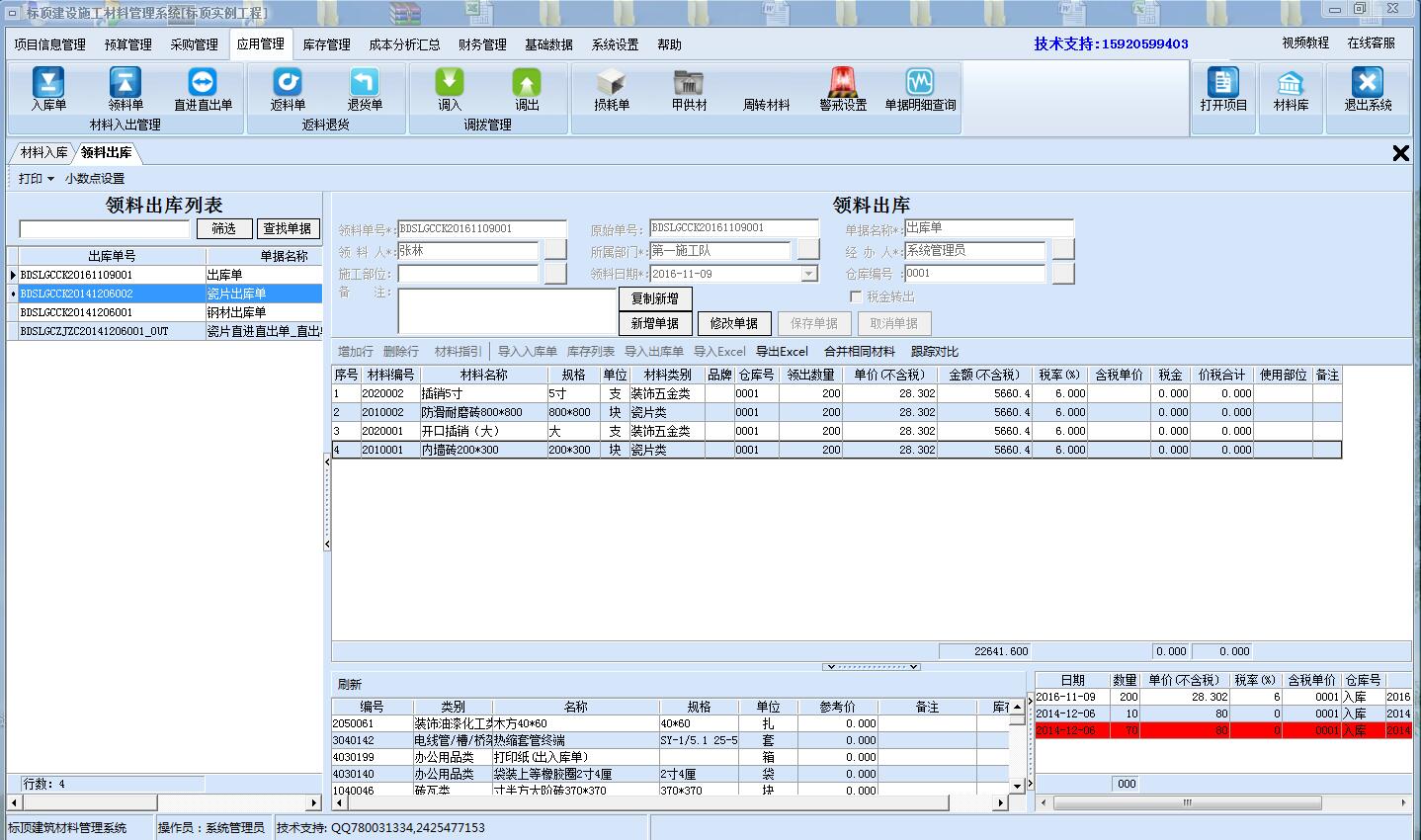Click the 材料库 materials library icon

[x=1291, y=94]
